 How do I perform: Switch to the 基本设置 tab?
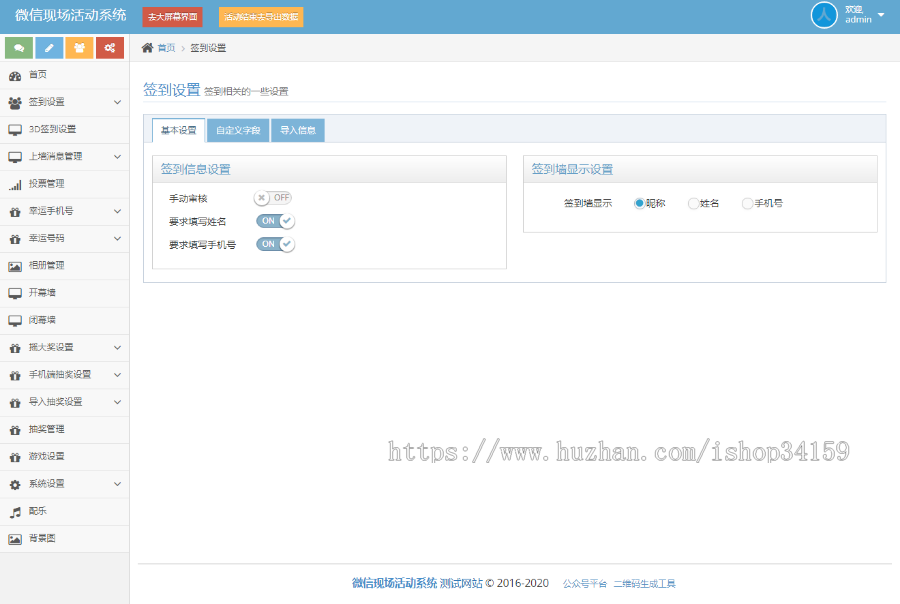(179, 130)
